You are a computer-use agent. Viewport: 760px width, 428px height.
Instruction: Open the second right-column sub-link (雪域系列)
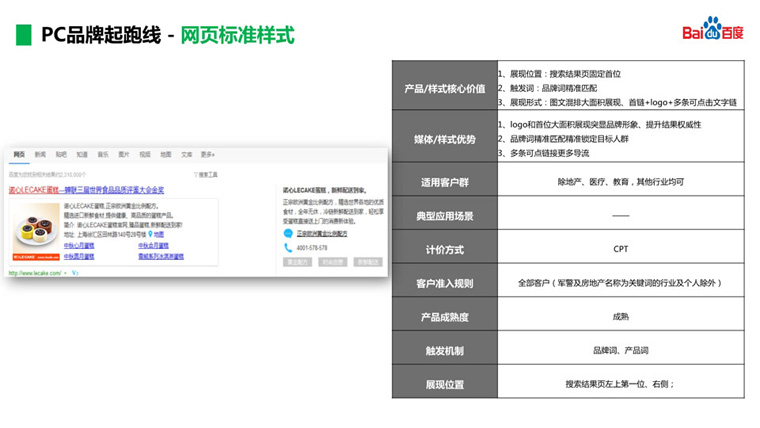[161, 256]
